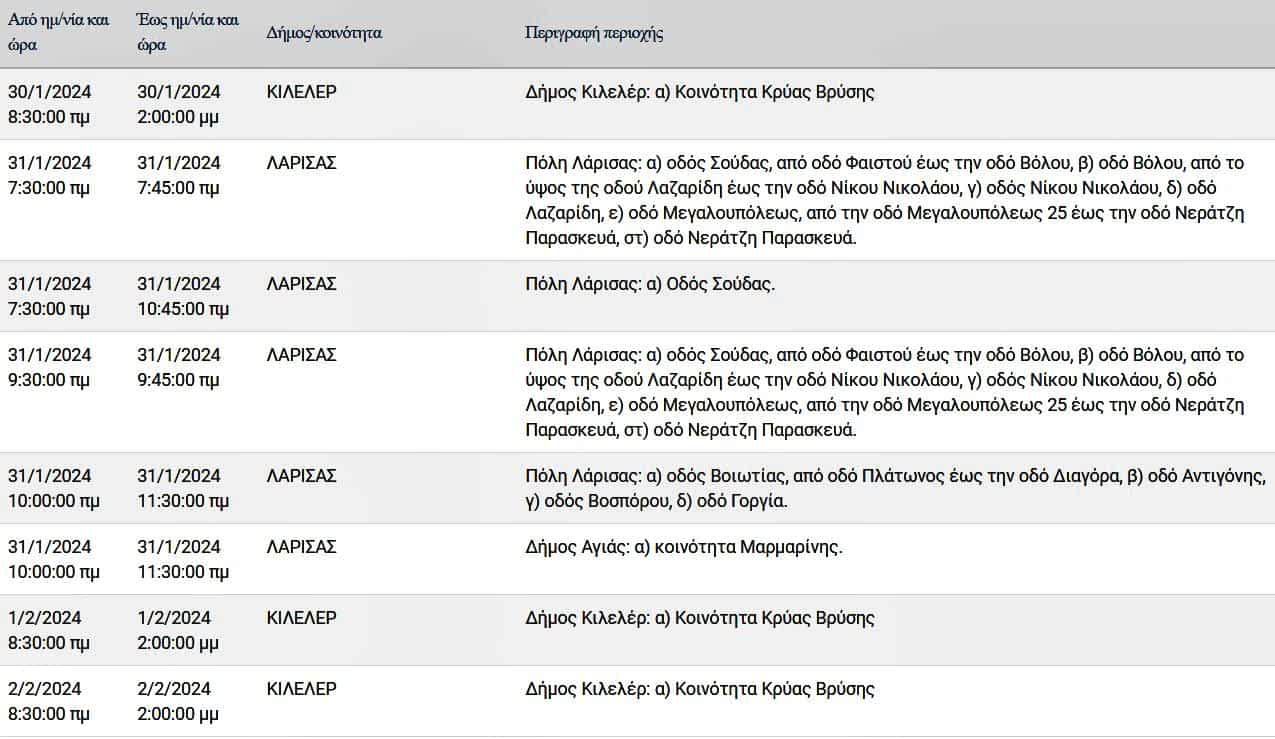The width and height of the screenshot is (1275, 739).
Task: Select ΚΙΛΕΛΕΡ in the 1/2/2024 row
Action: tap(301, 618)
